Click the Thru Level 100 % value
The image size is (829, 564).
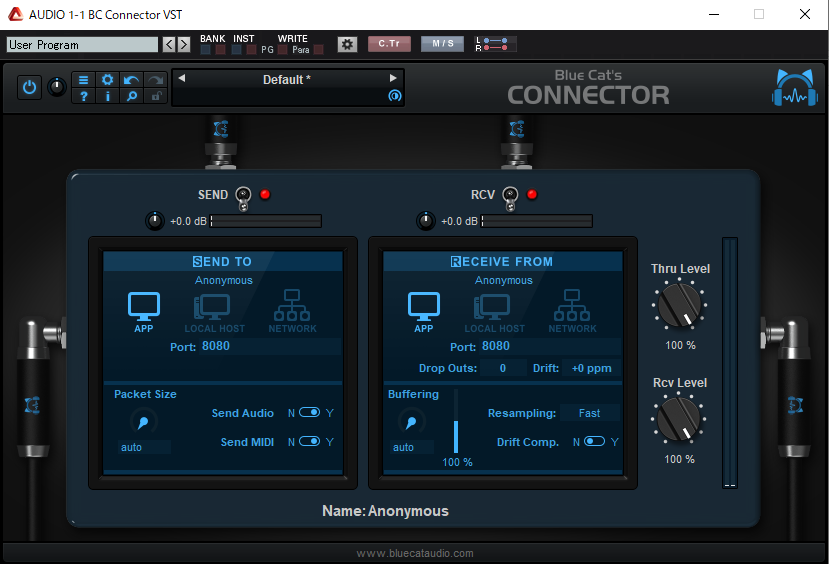click(x=680, y=345)
